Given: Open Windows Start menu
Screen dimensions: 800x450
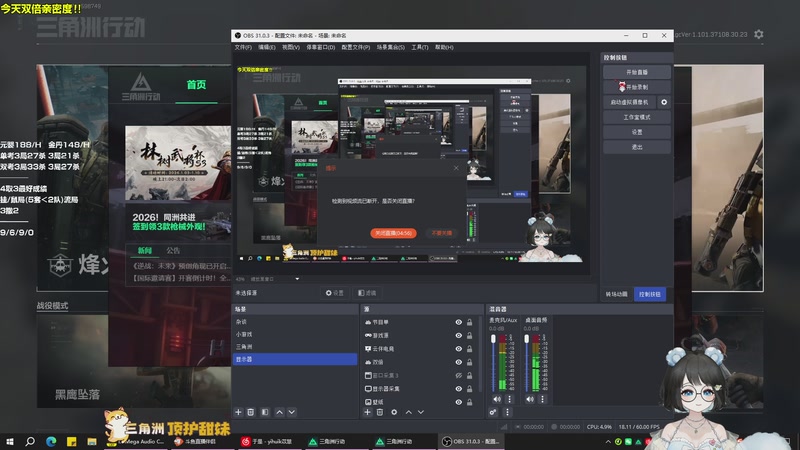Looking at the screenshot, I should point(10,441).
